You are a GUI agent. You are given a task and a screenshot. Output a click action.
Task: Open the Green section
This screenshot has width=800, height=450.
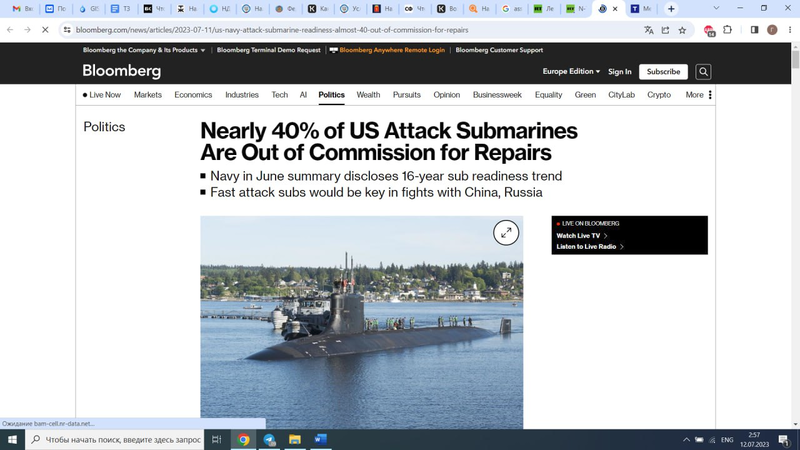585,95
